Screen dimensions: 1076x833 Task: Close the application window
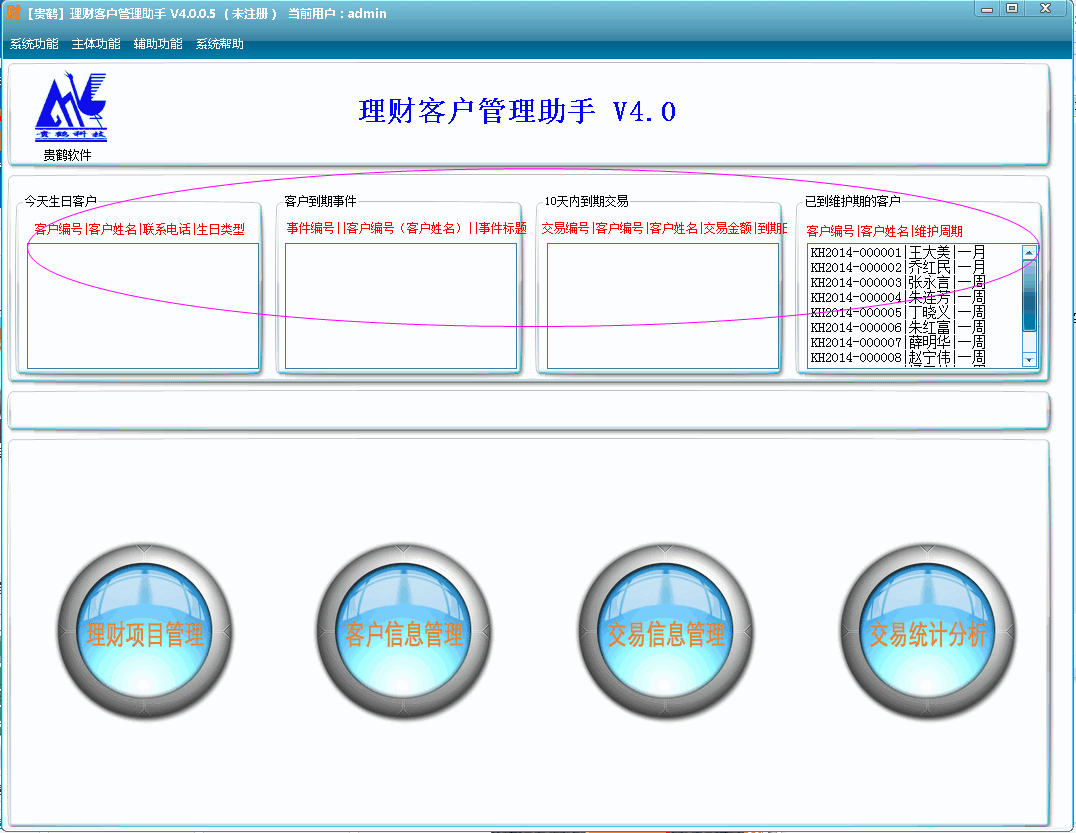pos(1045,9)
